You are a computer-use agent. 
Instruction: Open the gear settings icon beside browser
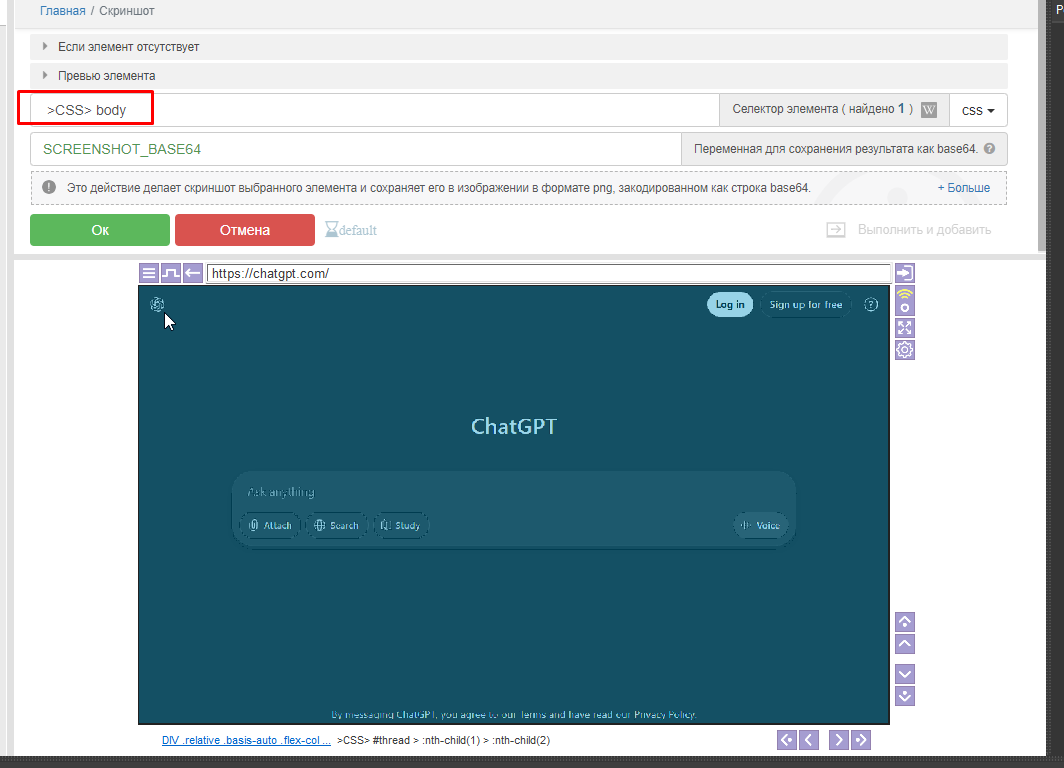coord(904,349)
